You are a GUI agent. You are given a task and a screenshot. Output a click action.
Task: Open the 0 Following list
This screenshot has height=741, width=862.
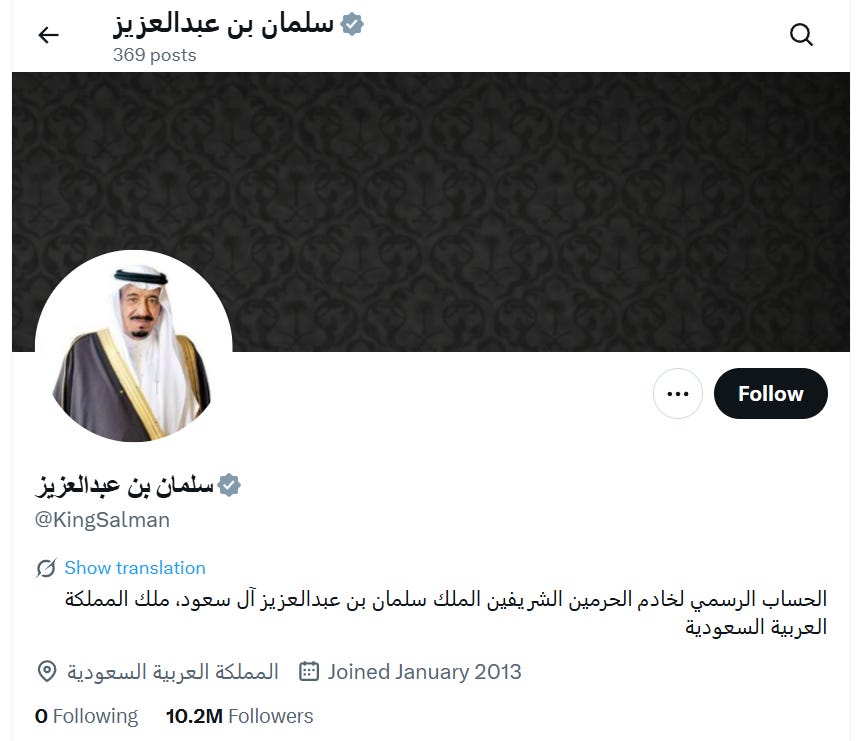point(86,716)
